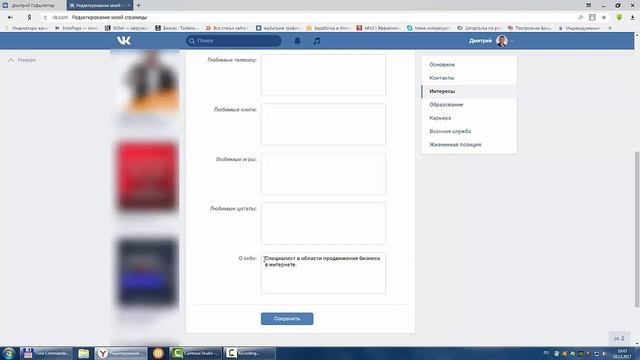This screenshot has height=360, width=640.
Task: Select Интересы section
Action: (x=469, y=91)
